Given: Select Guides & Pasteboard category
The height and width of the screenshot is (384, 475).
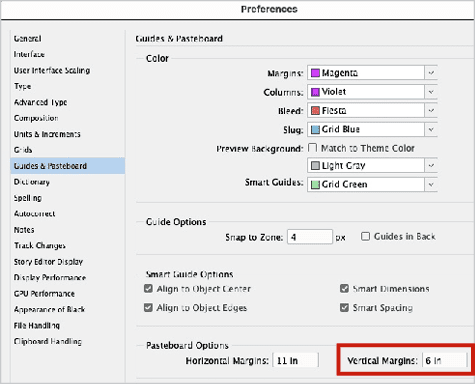Looking at the screenshot, I should click(x=68, y=166).
